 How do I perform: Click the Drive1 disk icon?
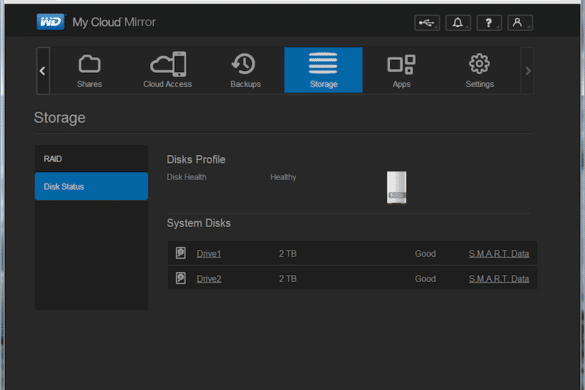coord(181,253)
